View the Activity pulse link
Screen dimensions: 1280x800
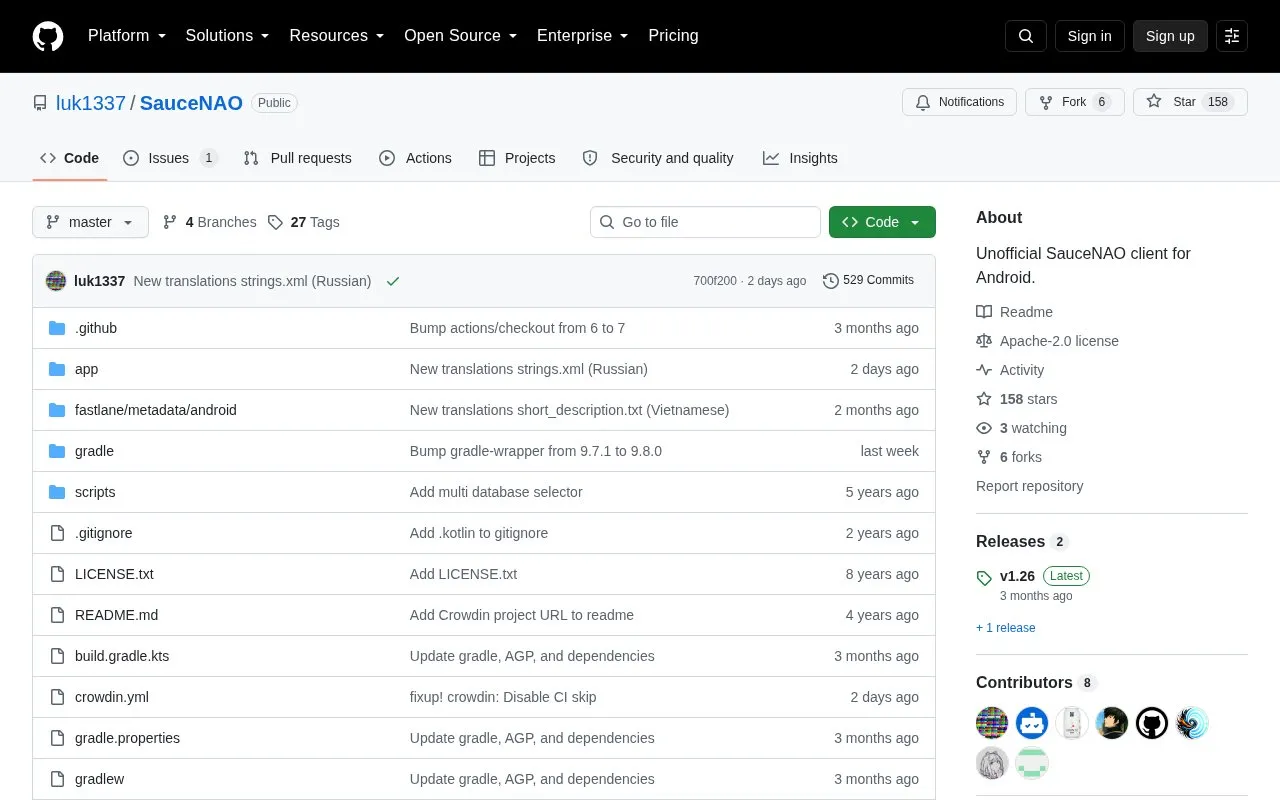point(1010,370)
